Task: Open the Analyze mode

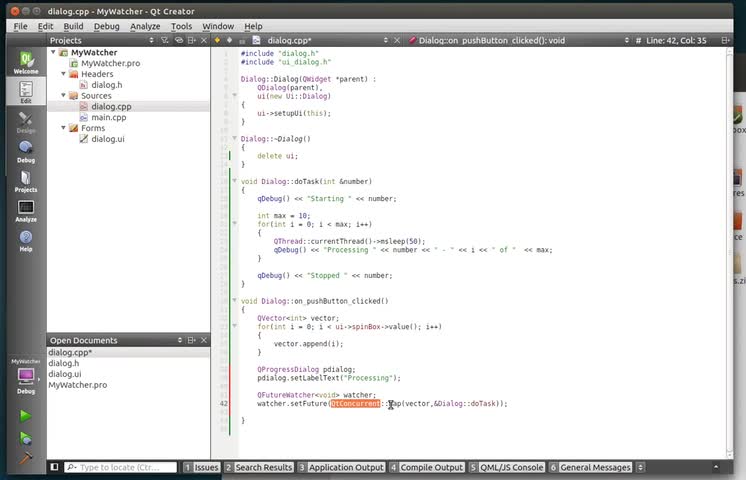Action: 25,211
